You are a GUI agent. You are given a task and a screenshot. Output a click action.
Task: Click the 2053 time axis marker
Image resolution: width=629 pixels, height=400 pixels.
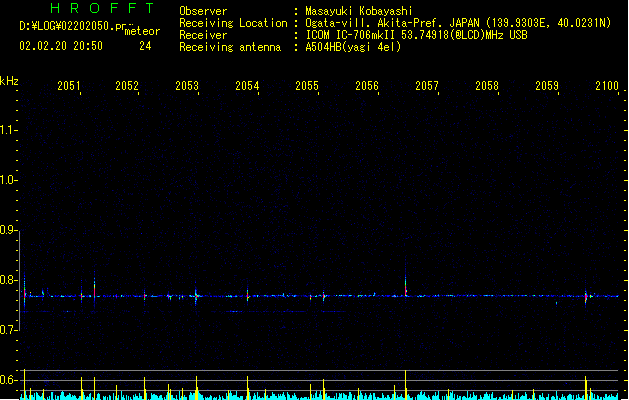point(187,86)
